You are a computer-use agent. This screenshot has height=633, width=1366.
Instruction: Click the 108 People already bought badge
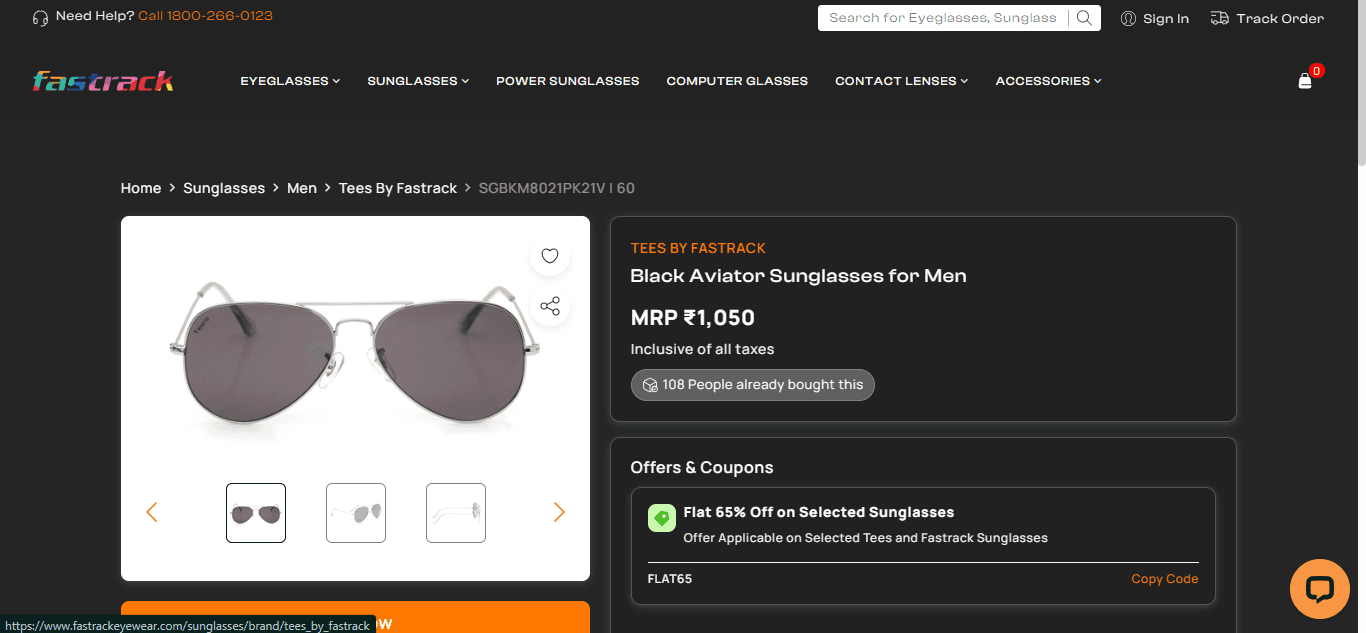coord(753,385)
